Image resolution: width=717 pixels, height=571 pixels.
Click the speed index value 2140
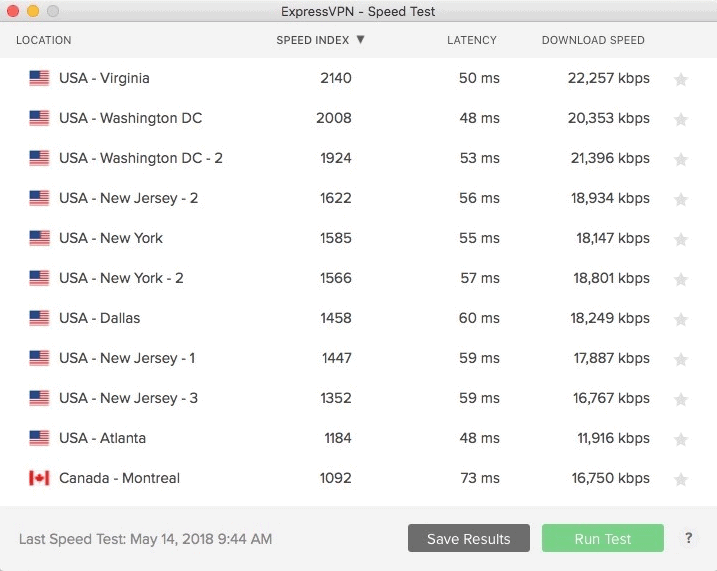336,78
